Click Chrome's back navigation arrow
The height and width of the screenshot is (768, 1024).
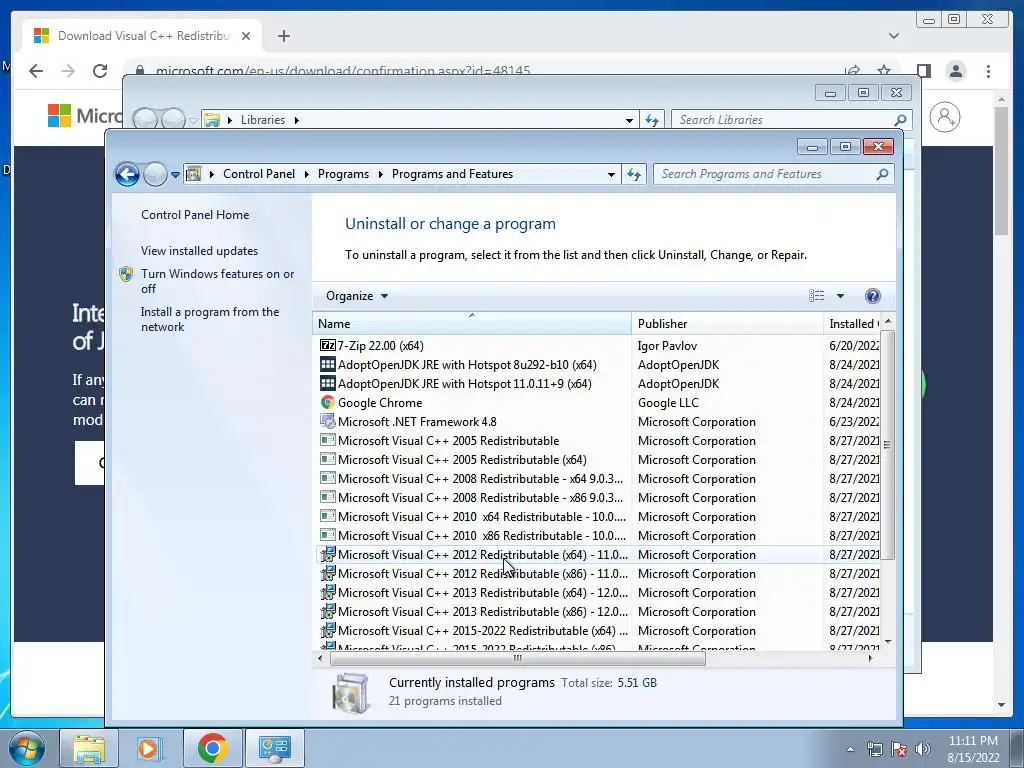point(36,71)
